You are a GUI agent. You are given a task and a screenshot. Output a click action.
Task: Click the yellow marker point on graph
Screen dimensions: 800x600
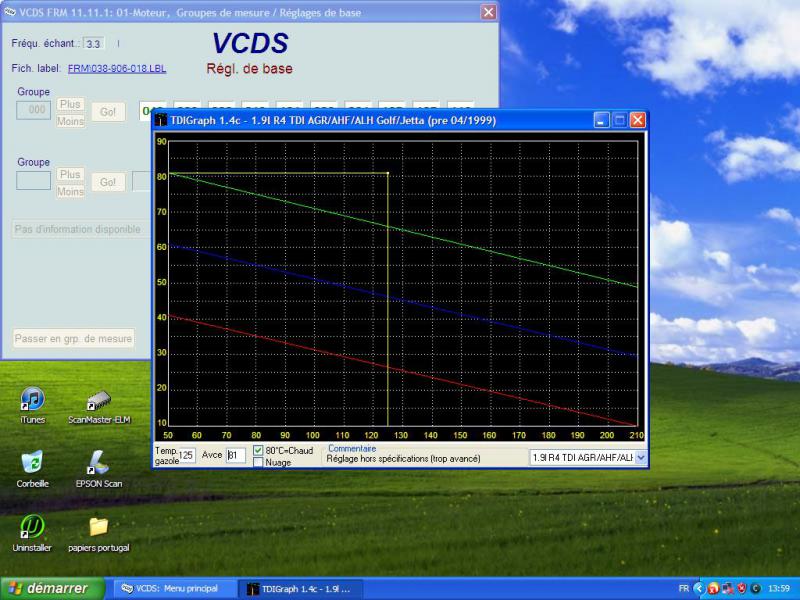click(388, 173)
